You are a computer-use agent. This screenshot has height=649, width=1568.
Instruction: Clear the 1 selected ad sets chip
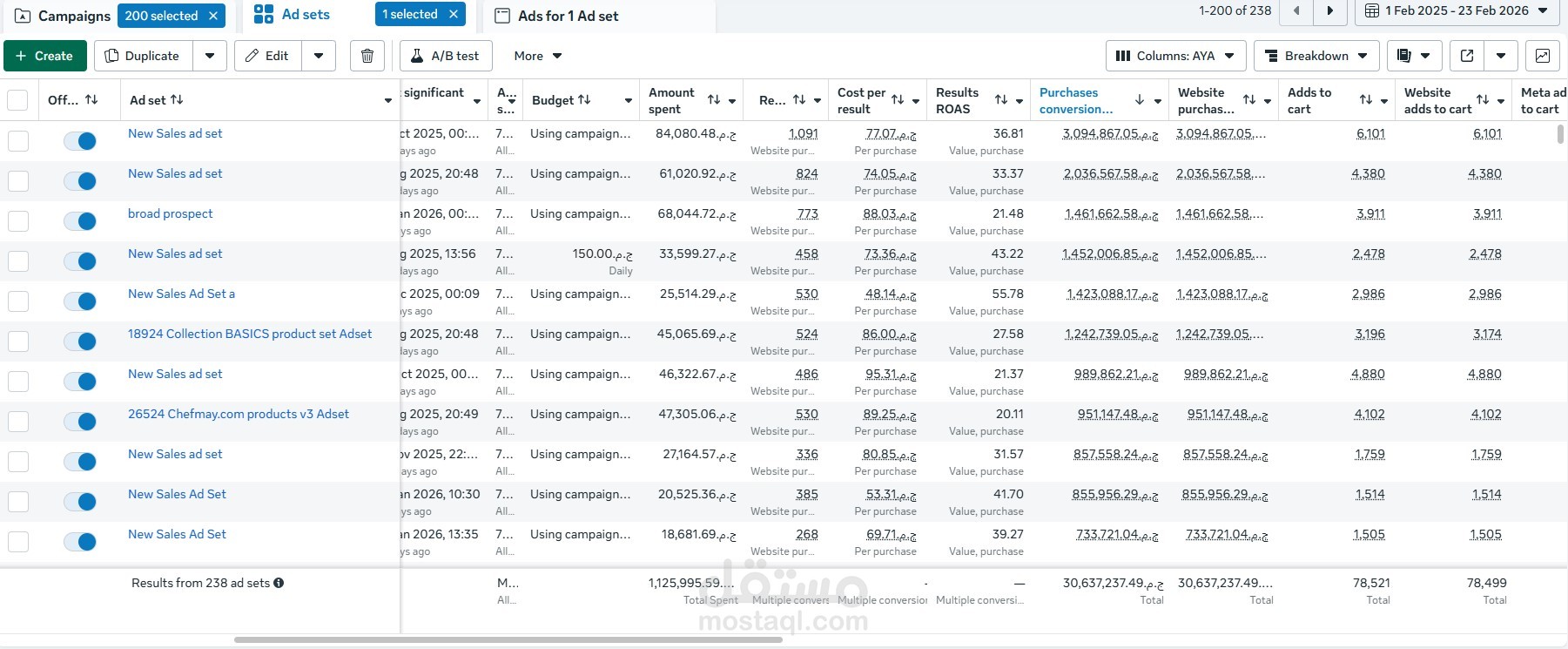coord(454,14)
